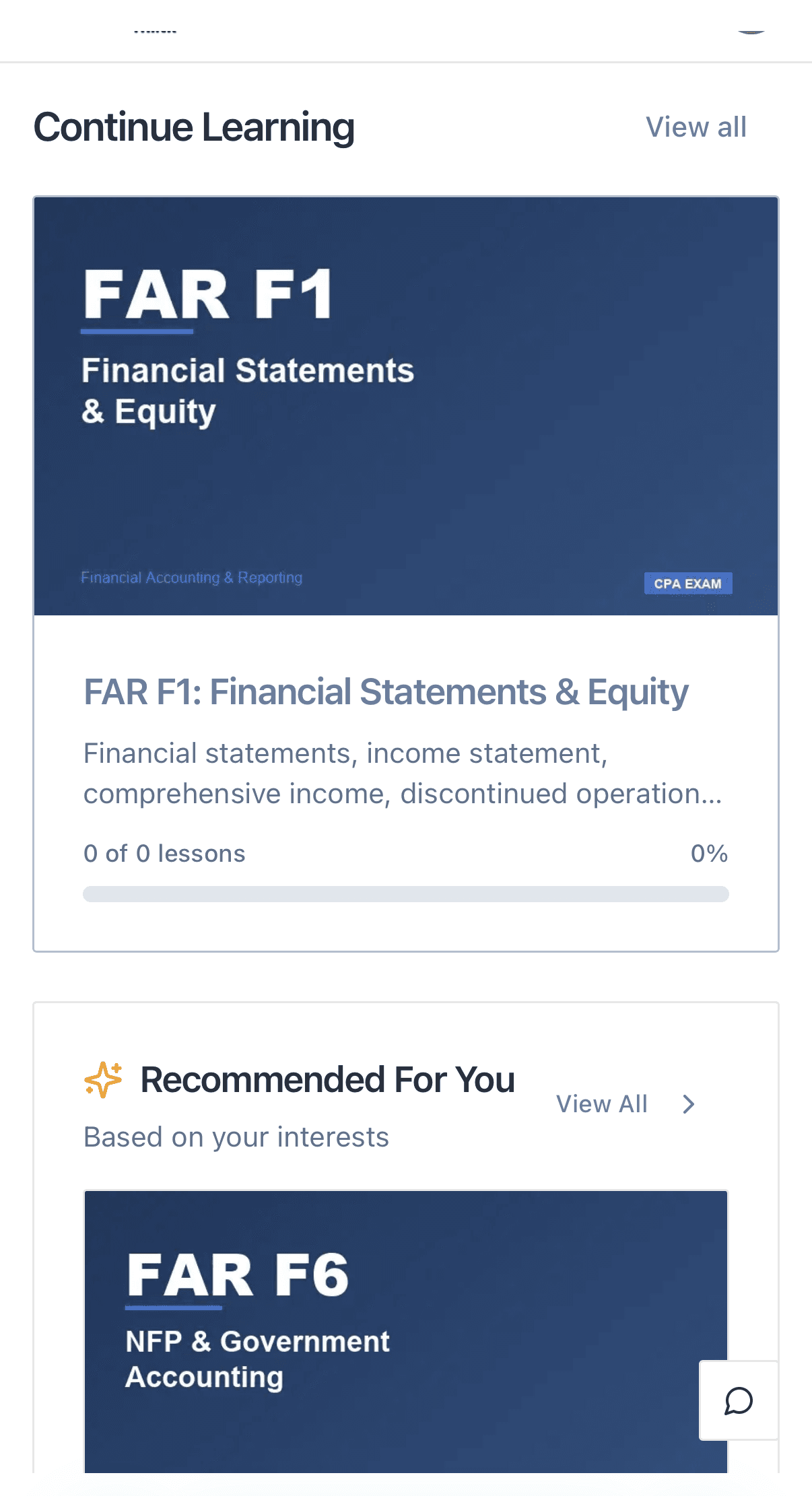The width and height of the screenshot is (812, 1496).
Task: Click the 0 of 0 lessons text
Action: pyautogui.click(x=164, y=854)
